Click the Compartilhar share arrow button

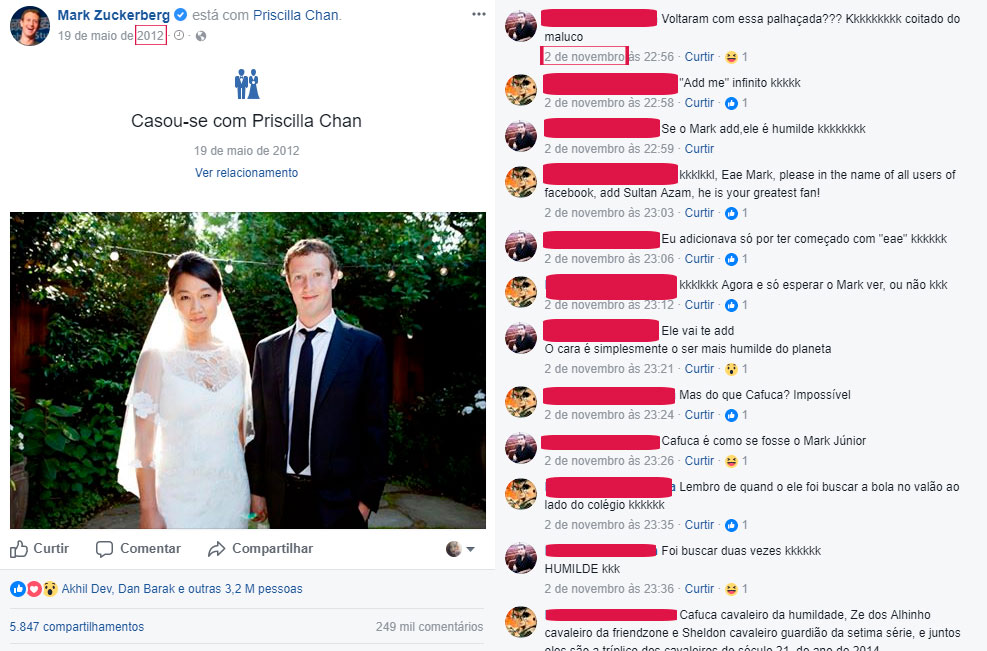click(x=260, y=549)
